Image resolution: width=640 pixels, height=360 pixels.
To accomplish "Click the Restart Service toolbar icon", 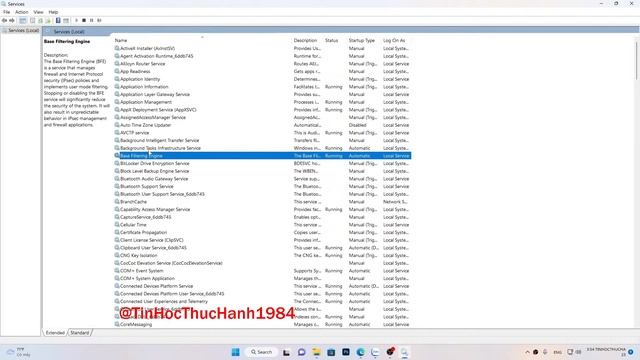I will tap(99, 20).
